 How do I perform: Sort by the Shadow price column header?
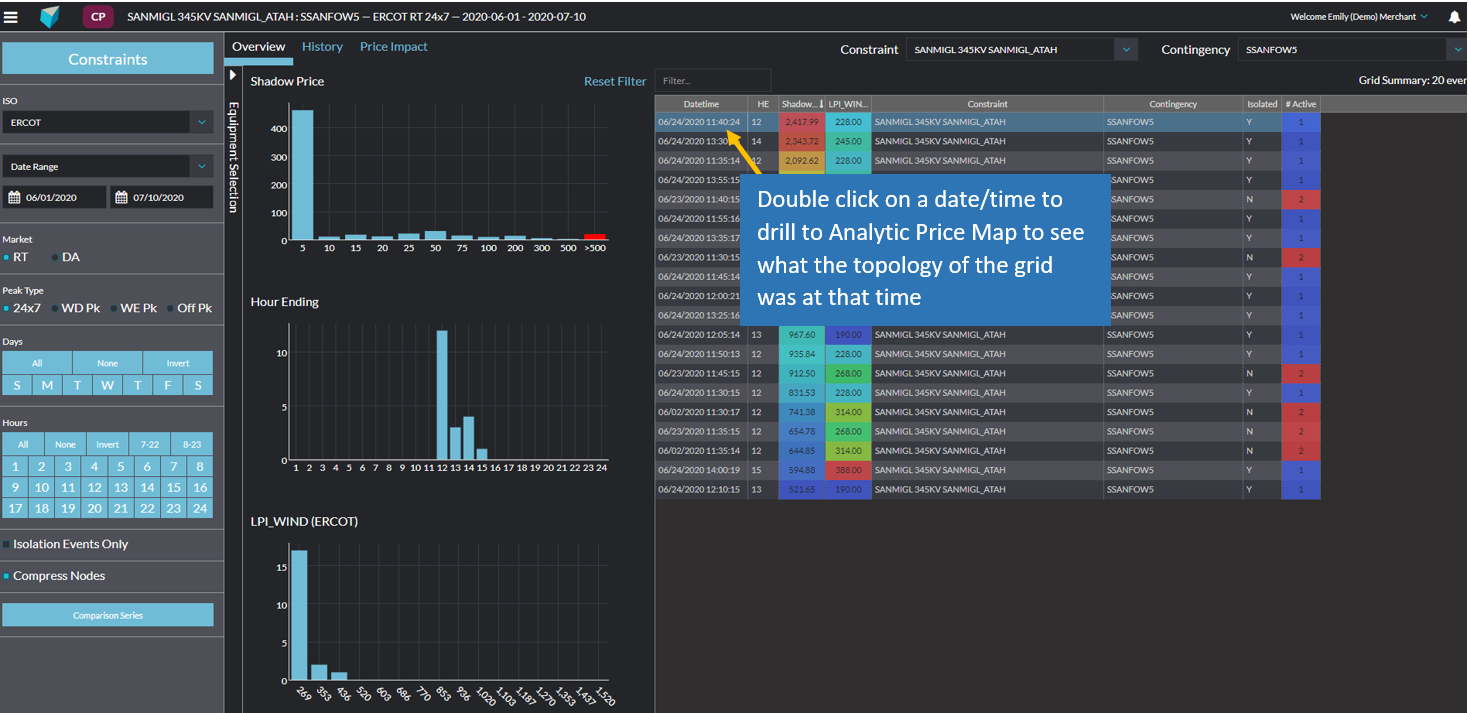(801, 104)
